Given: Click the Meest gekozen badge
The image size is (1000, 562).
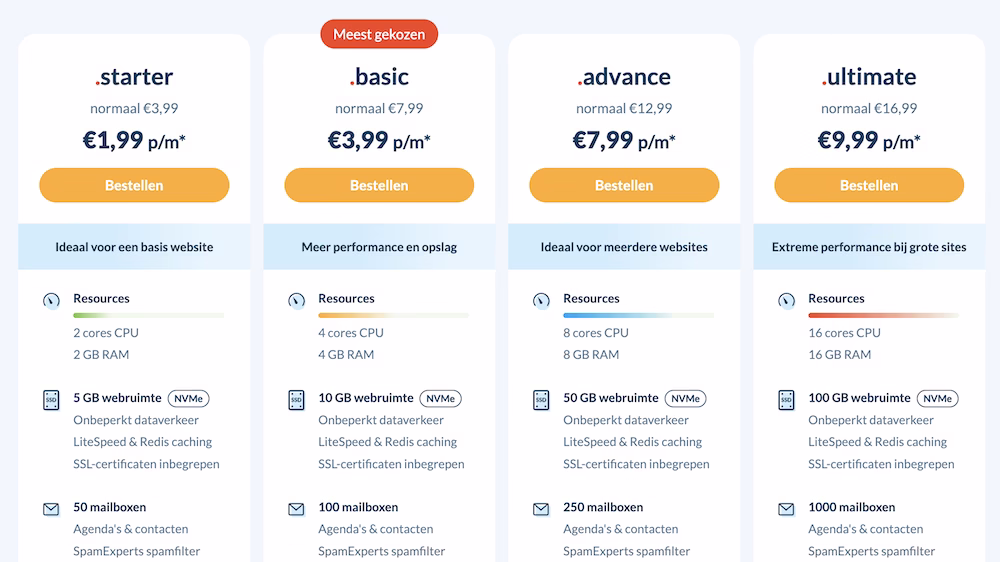Looking at the screenshot, I should [379, 34].
